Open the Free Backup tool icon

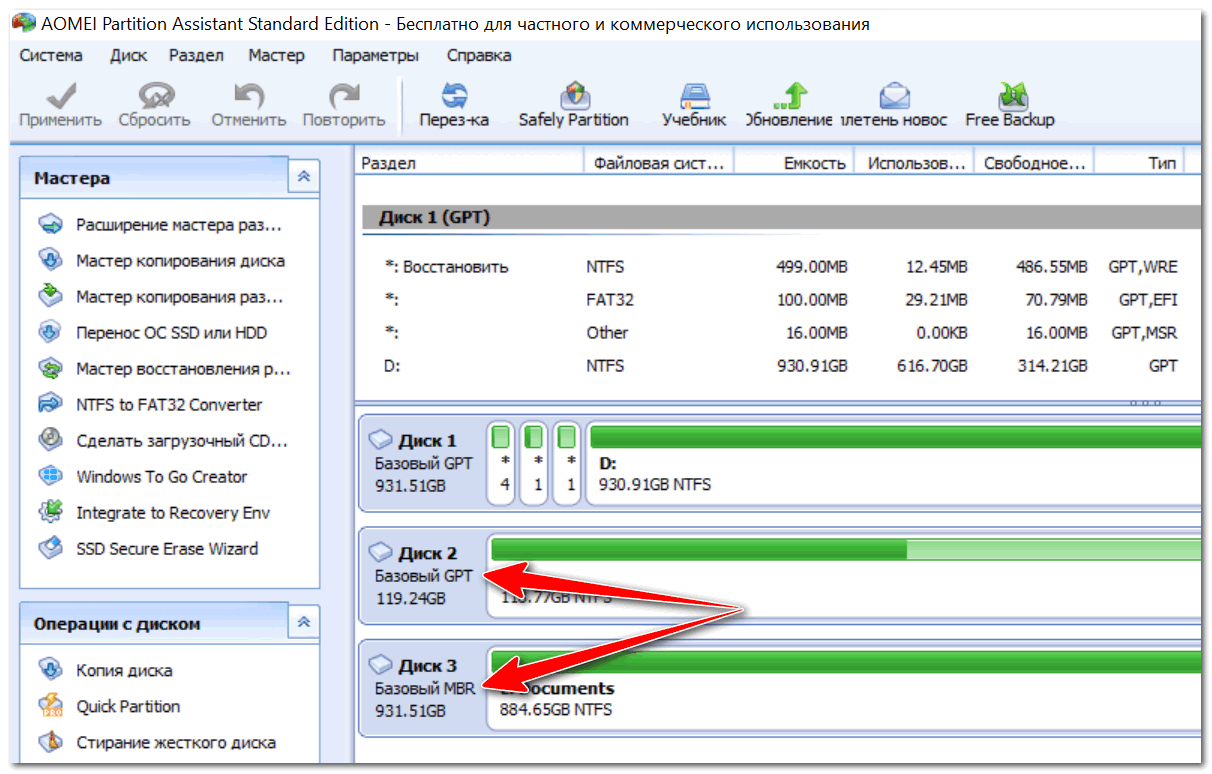(1009, 97)
